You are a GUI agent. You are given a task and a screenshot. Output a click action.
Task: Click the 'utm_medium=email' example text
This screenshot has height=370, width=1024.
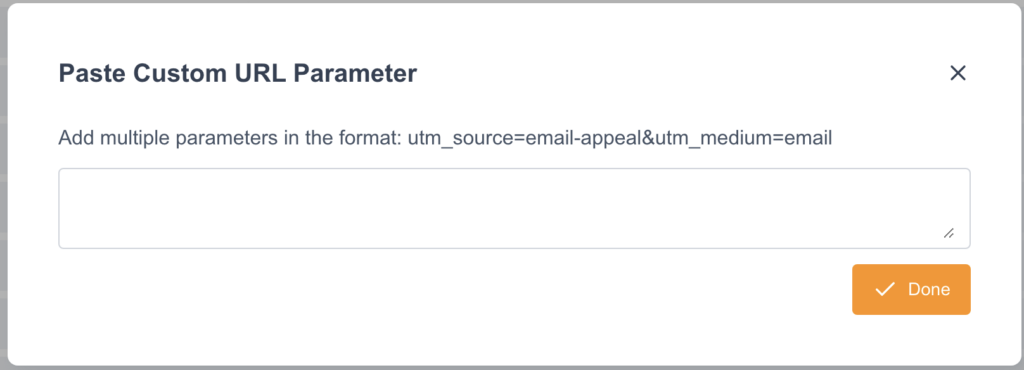click(x=744, y=138)
